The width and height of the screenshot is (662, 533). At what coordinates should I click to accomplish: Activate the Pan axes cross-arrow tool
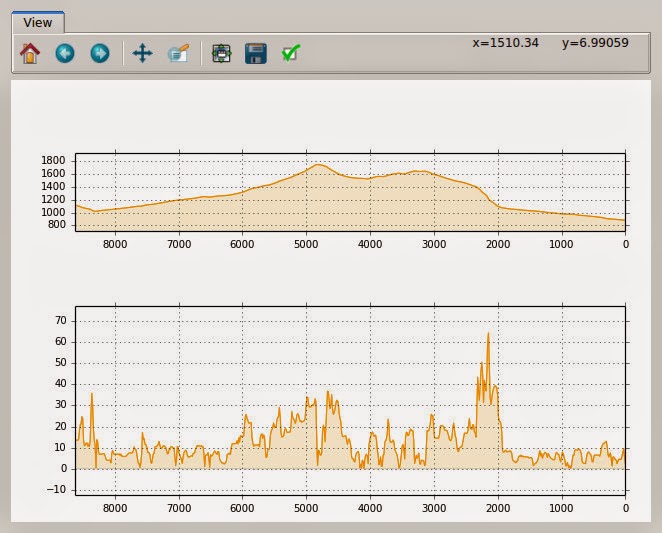(x=142, y=54)
